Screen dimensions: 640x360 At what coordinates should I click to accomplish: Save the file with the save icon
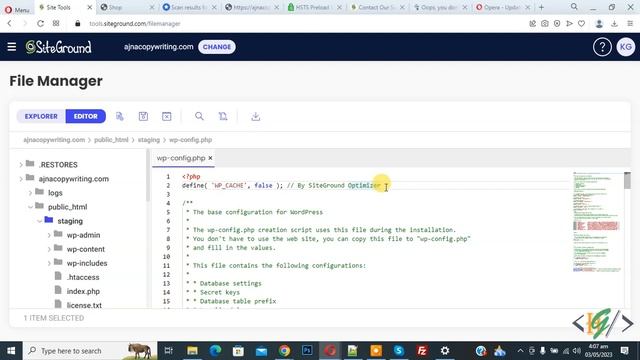(143, 116)
